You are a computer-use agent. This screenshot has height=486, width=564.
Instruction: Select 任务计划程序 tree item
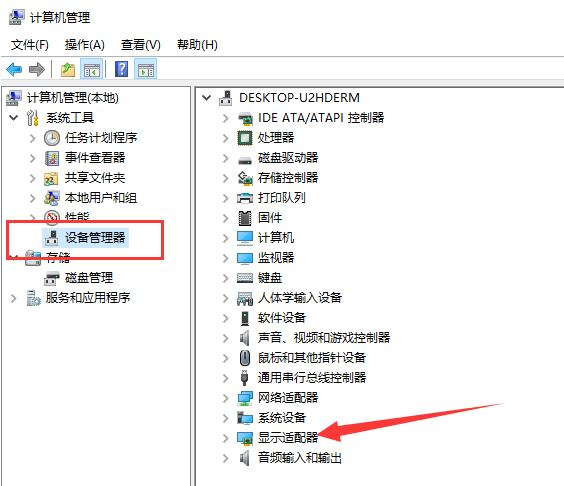(x=101, y=138)
